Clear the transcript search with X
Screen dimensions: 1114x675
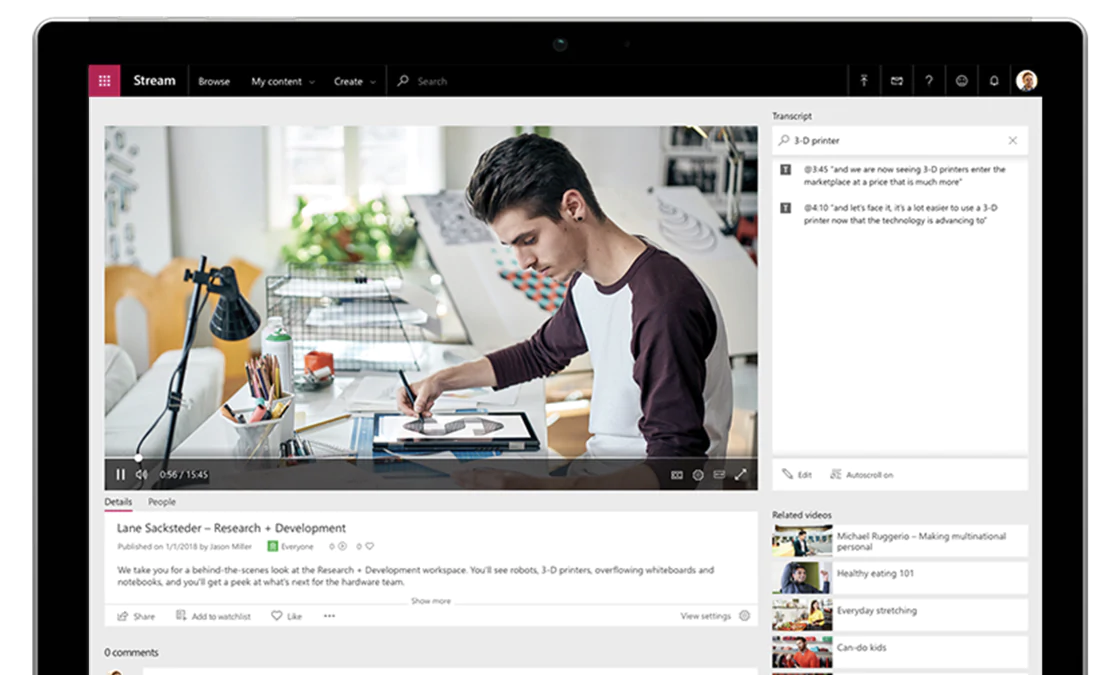1012,141
